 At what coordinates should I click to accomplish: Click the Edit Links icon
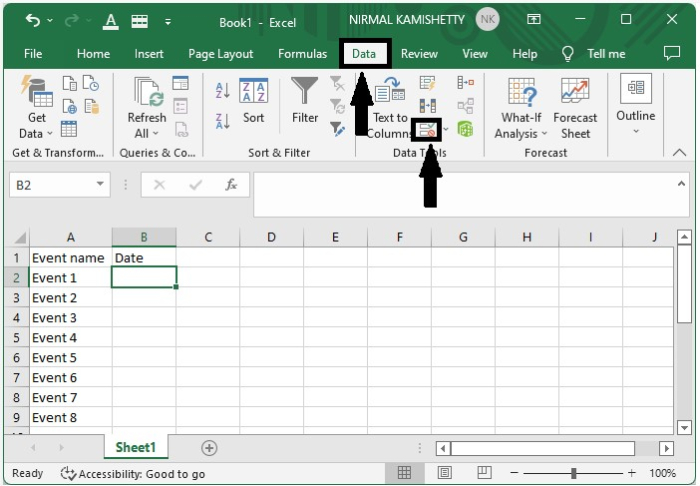click(x=181, y=129)
